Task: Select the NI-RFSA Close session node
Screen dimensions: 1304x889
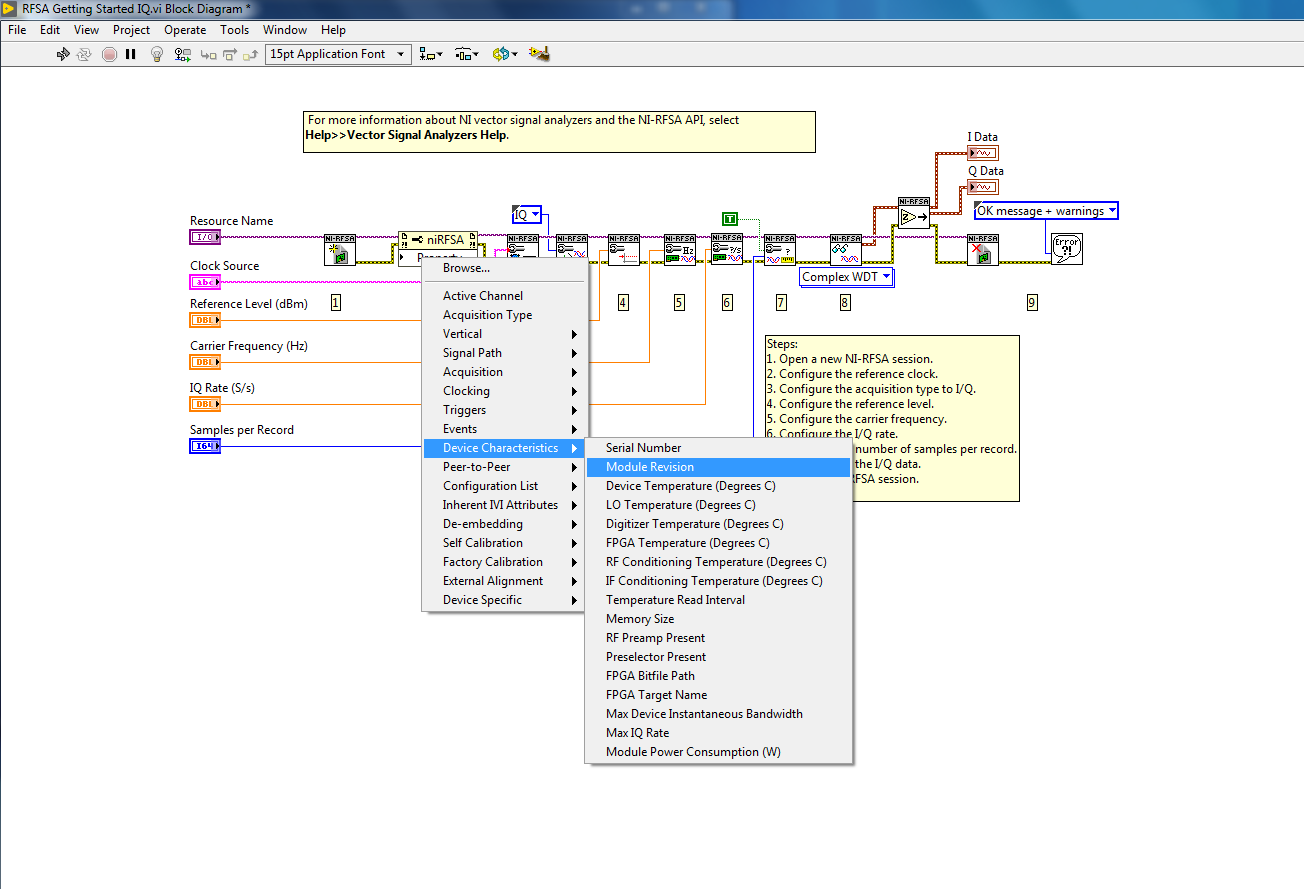Action: pos(983,250)
